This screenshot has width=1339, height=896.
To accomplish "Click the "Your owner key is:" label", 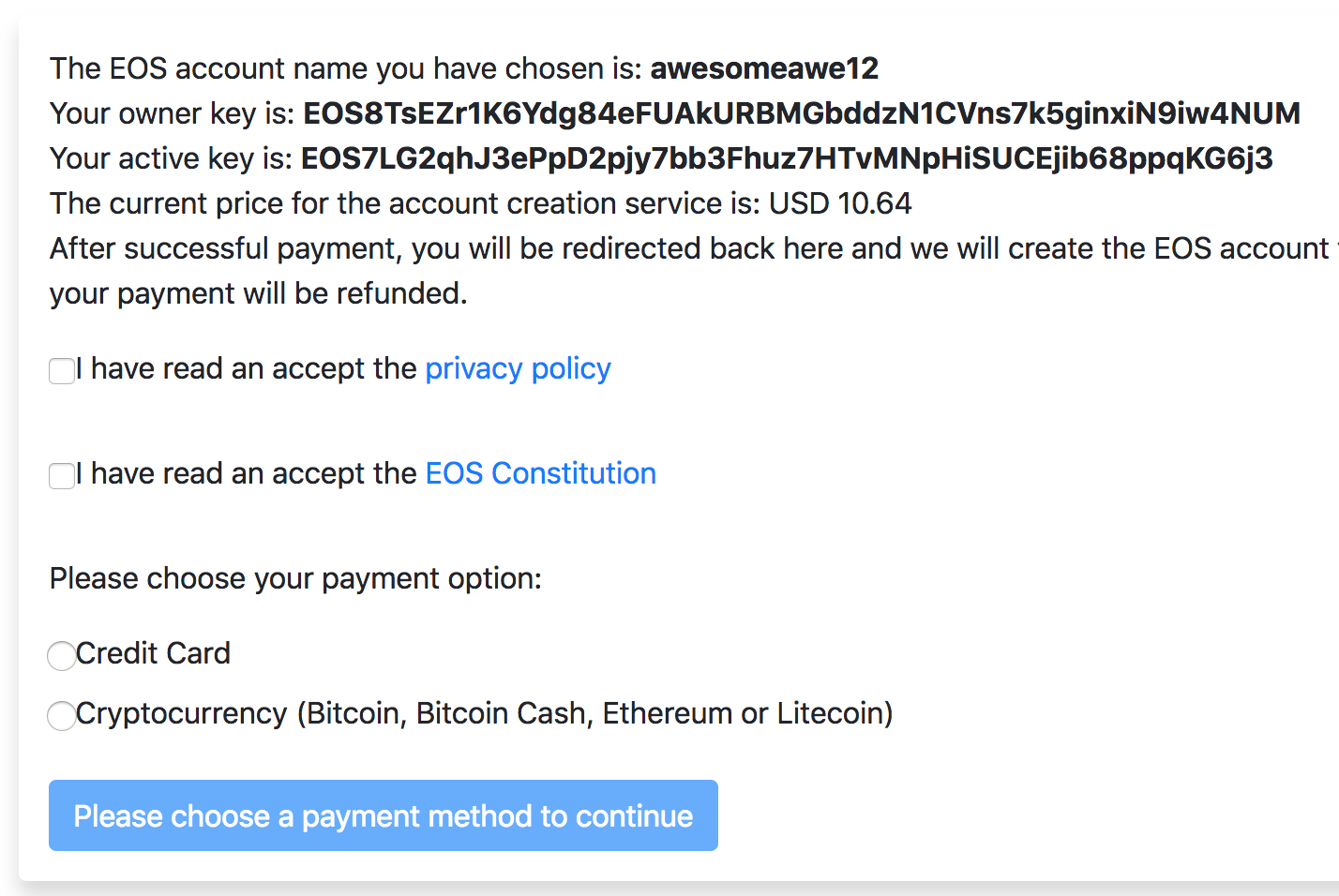I will (173, 114).
